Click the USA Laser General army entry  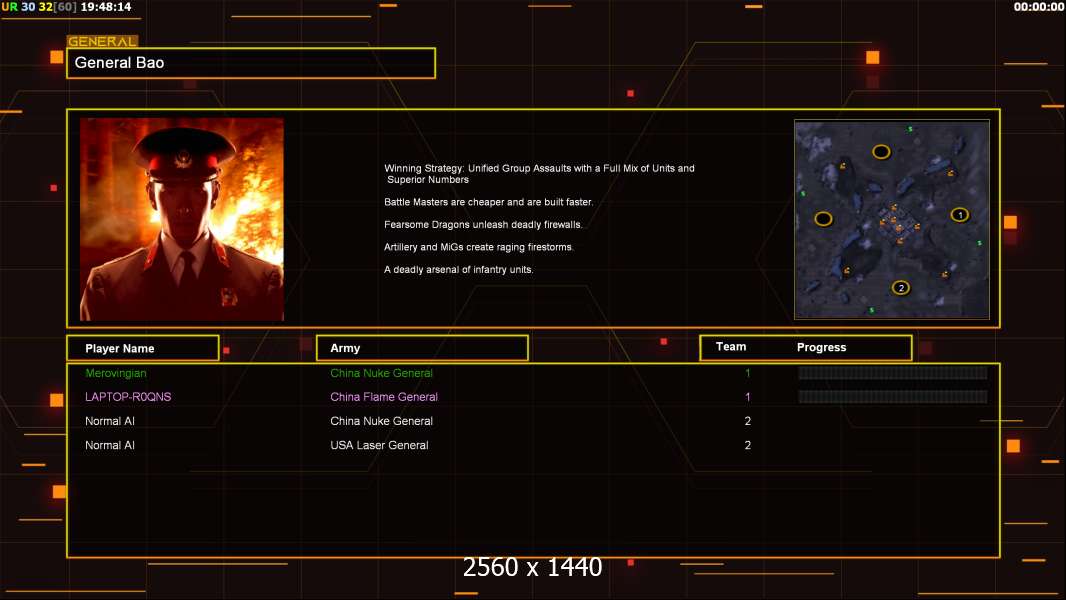click(379, 445)
